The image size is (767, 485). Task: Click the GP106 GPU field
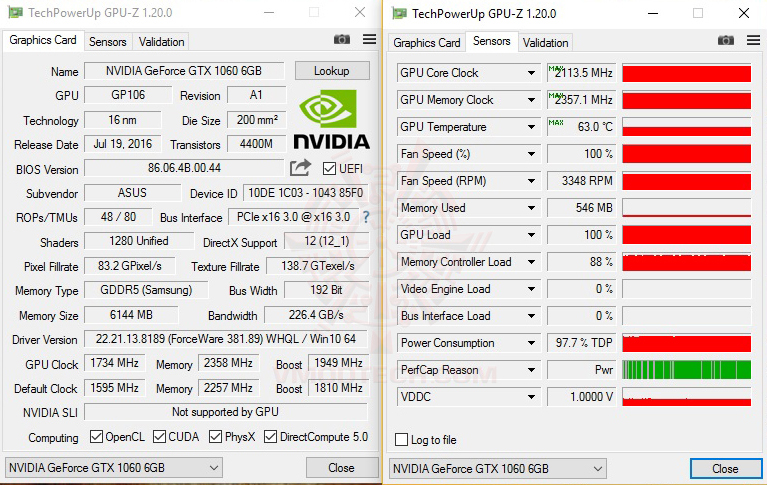(x=128, y=95)
